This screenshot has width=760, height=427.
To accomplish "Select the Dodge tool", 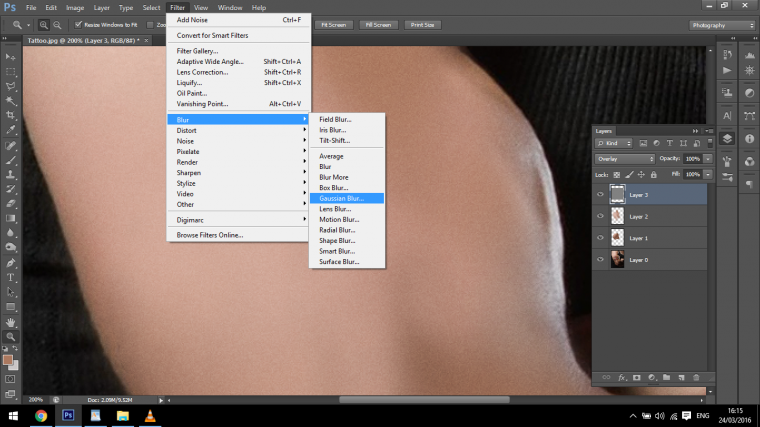I will (x=10, y=248).
